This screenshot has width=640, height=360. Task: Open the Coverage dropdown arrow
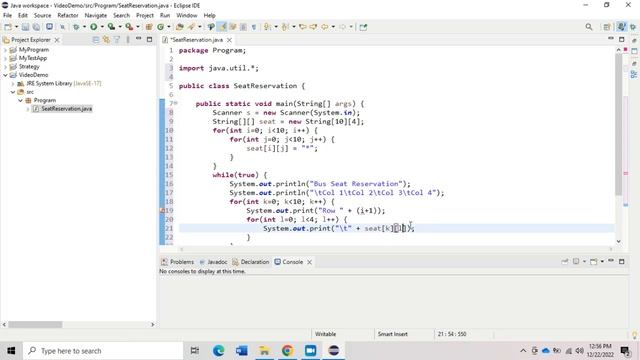tap(120, 27)
